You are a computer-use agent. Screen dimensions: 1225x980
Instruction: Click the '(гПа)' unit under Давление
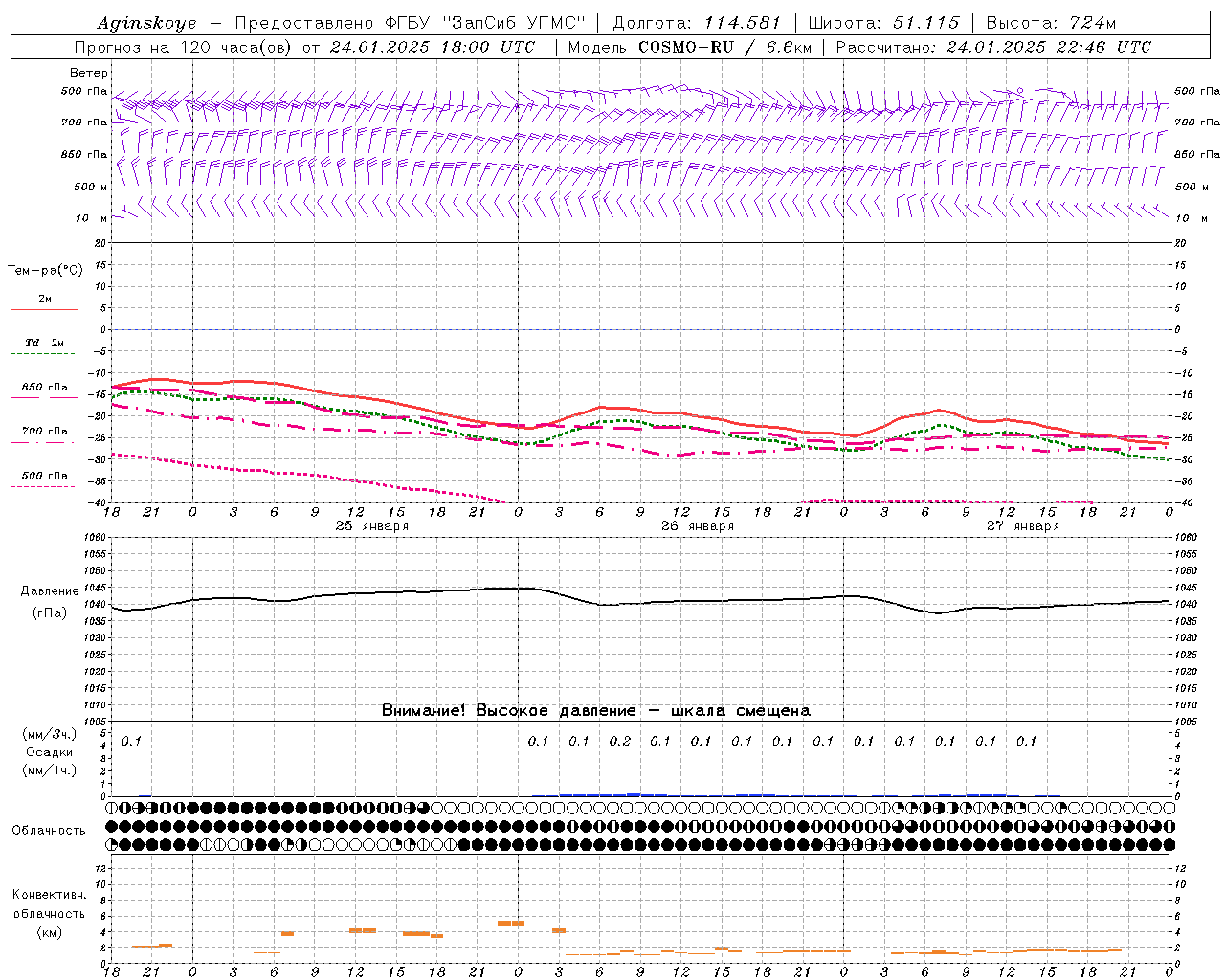pyautogui.click(x=50, y=613)
